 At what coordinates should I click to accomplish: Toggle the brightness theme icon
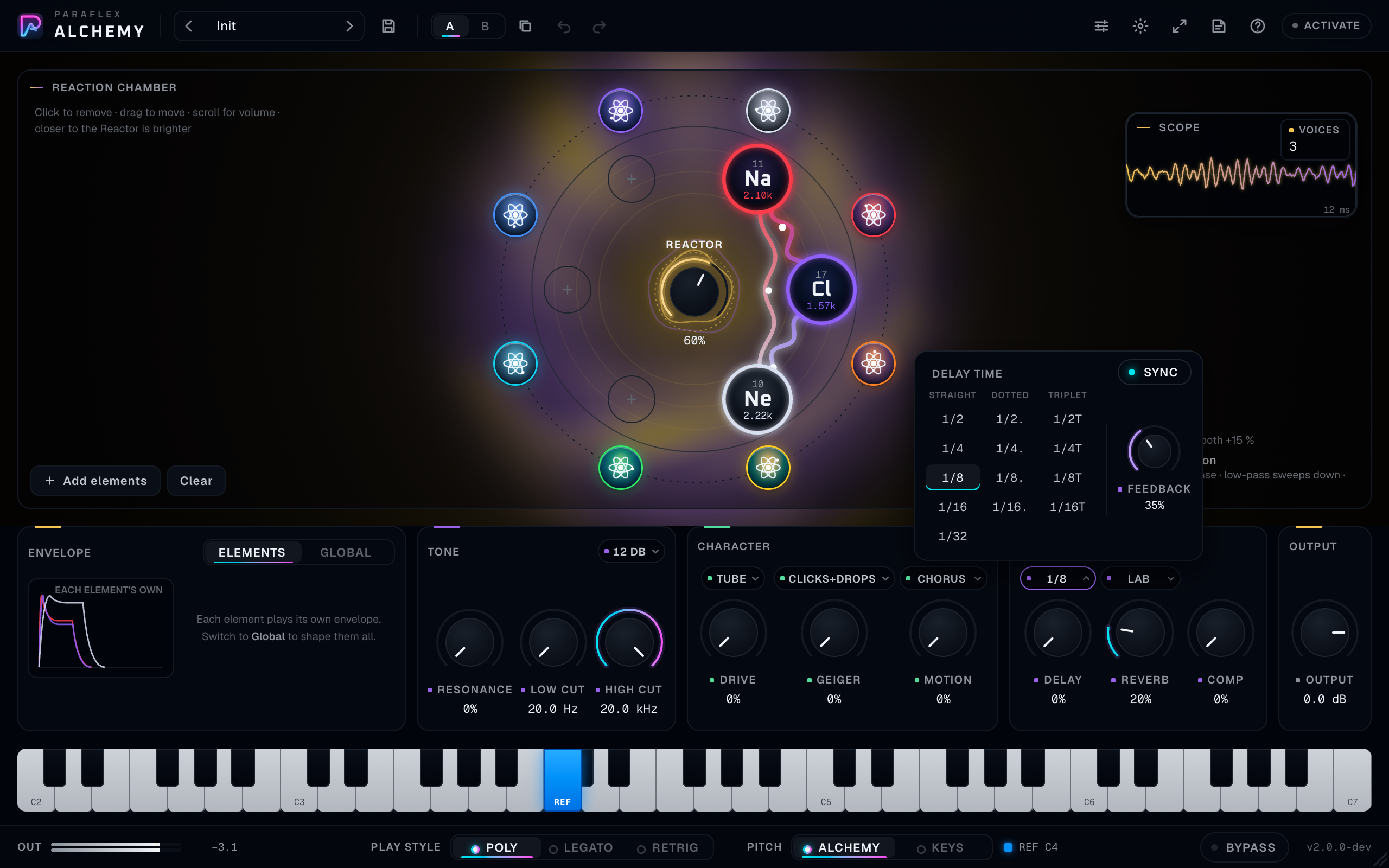pos(1140,26)
